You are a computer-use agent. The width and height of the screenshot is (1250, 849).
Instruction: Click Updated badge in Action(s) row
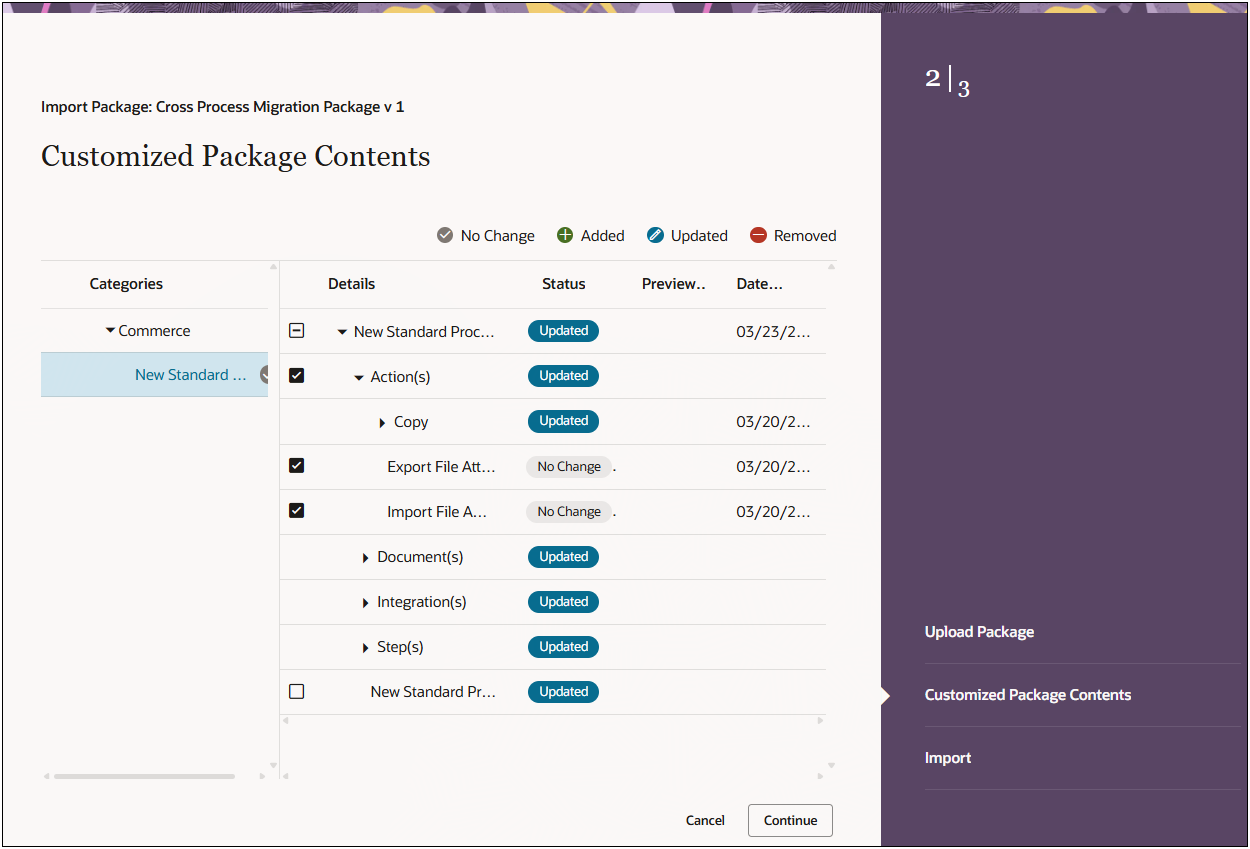point(563,376)
